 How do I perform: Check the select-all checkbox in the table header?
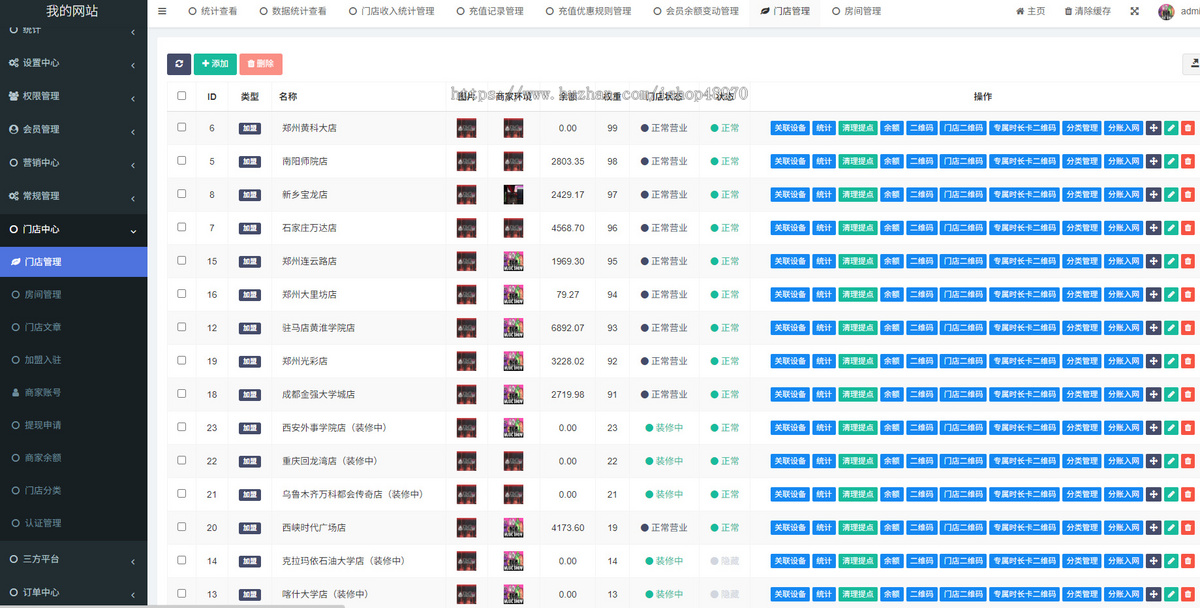click(181, 96)
